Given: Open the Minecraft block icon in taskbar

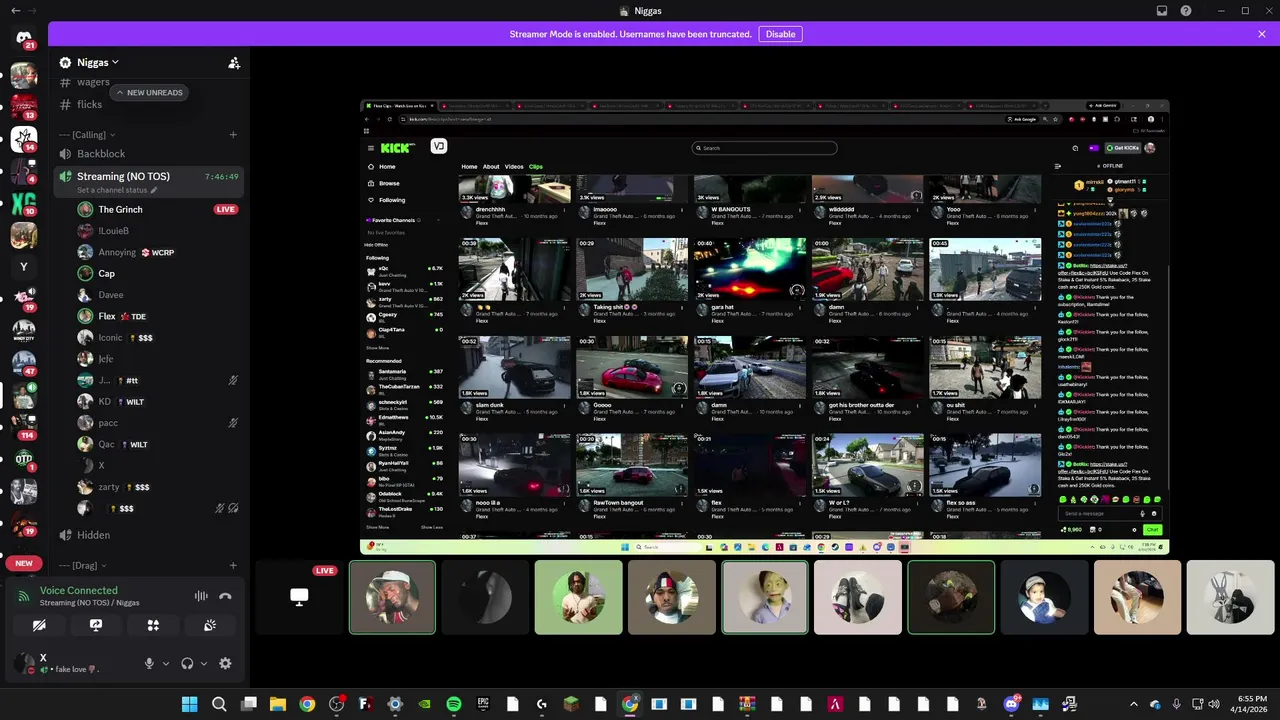Looking at the screenshot, I should pos(570,704).
